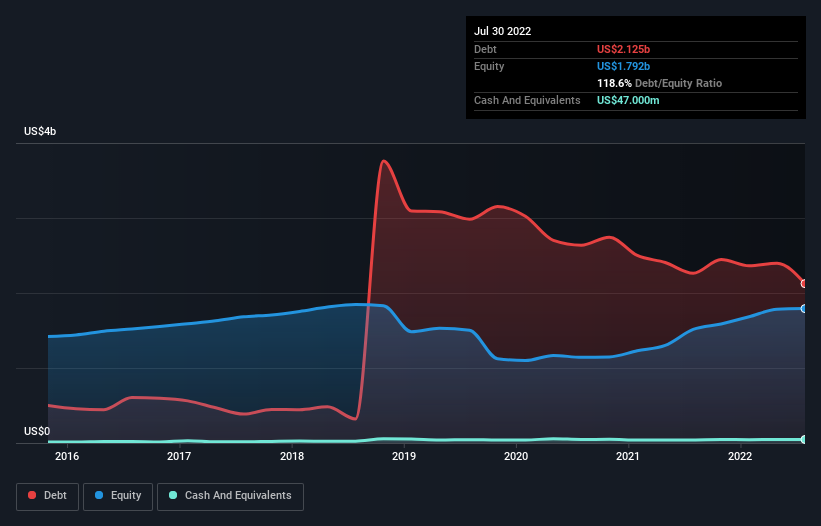The width and height of the screenshot is (821, 526).
Task: Click the blue Equity endpoint marker
Action: (804, 309)
